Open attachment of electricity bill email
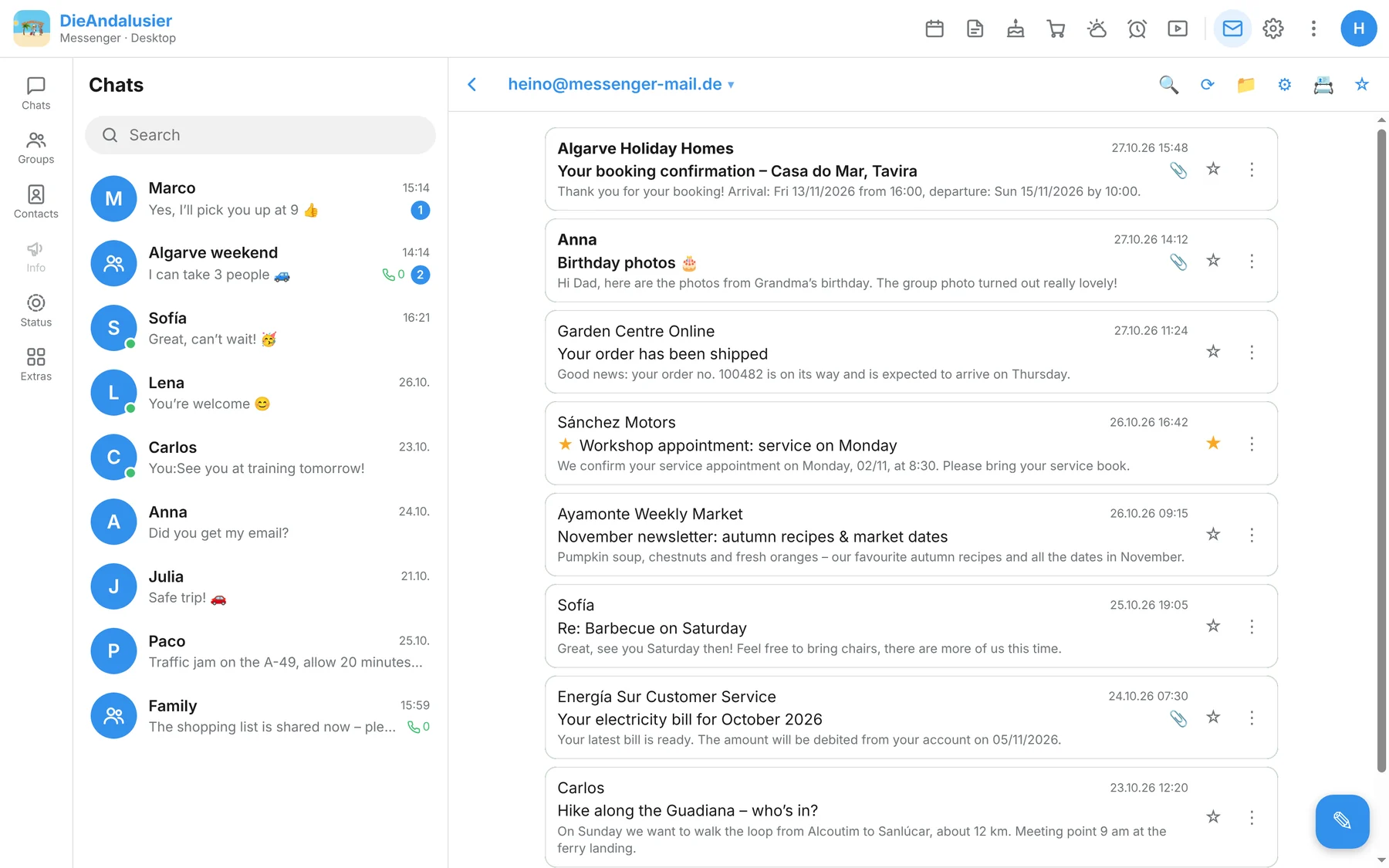Viewport: 1389px width, 868px height. 1178,718
